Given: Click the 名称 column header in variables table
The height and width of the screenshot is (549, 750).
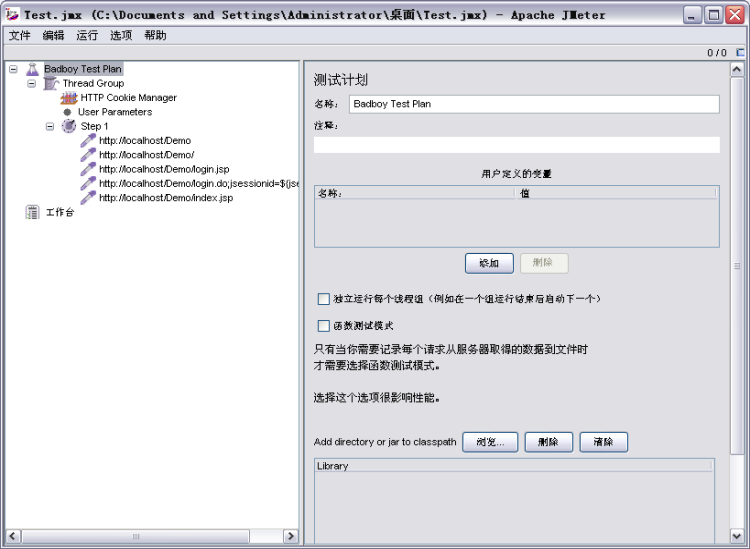Looking at the screenshot, I should click(x=415, y=193).
